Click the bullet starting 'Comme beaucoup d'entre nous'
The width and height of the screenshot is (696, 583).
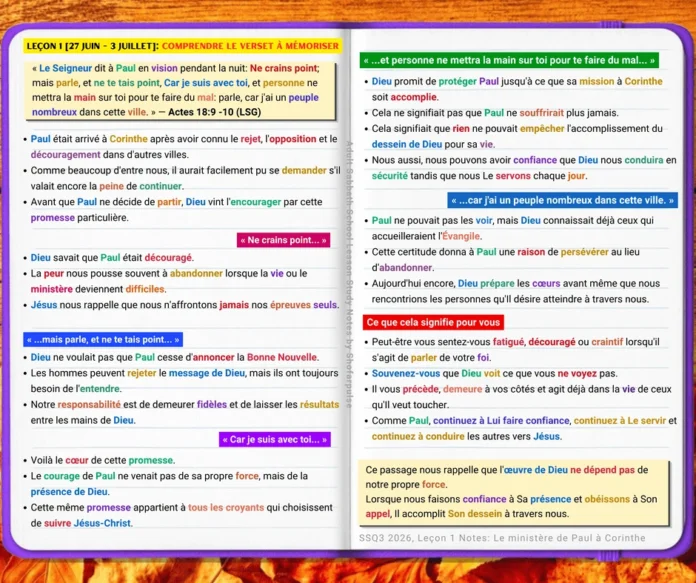click(x=182, y=178)
